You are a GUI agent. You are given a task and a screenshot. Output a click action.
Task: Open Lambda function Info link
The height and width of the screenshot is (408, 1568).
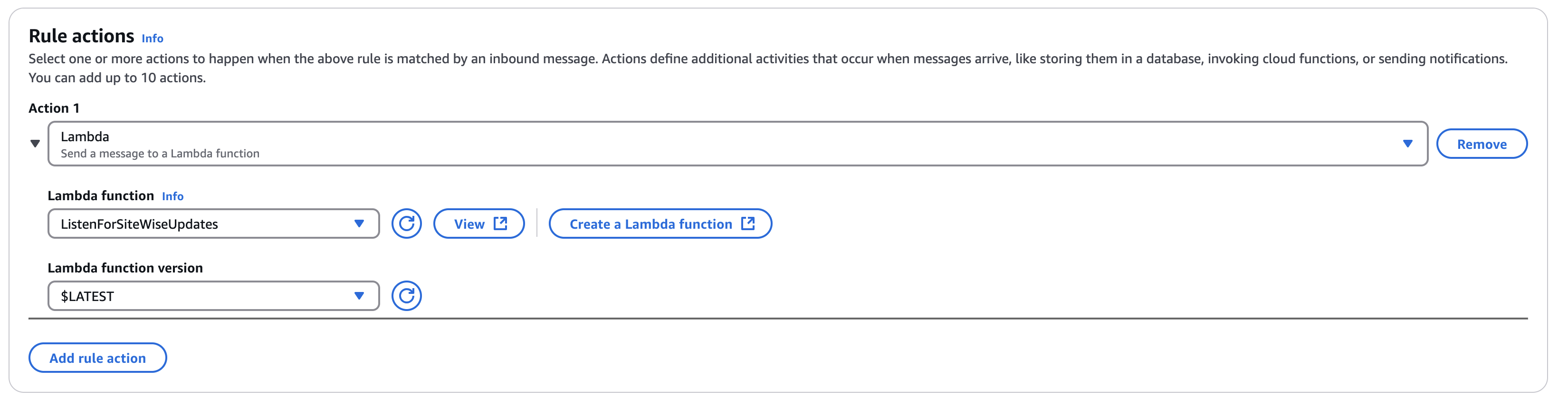[173, 196]
